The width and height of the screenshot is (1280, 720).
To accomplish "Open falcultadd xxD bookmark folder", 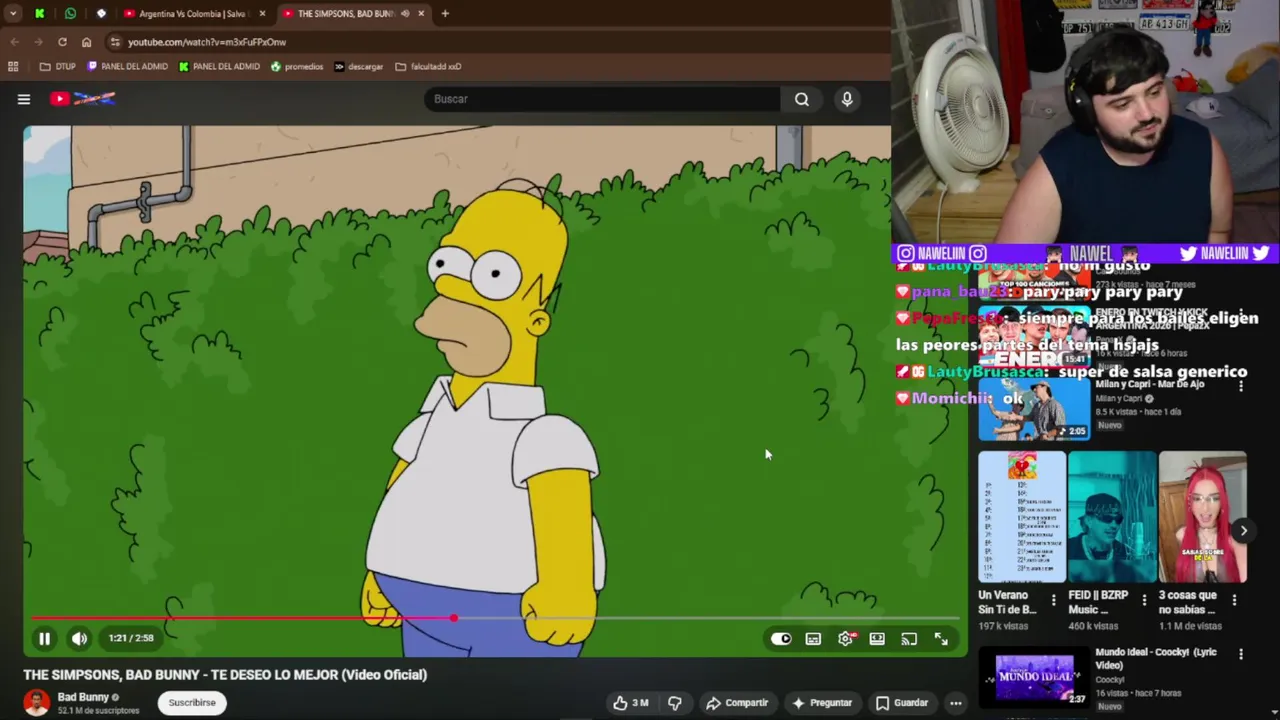I will (x=428, y=67).
